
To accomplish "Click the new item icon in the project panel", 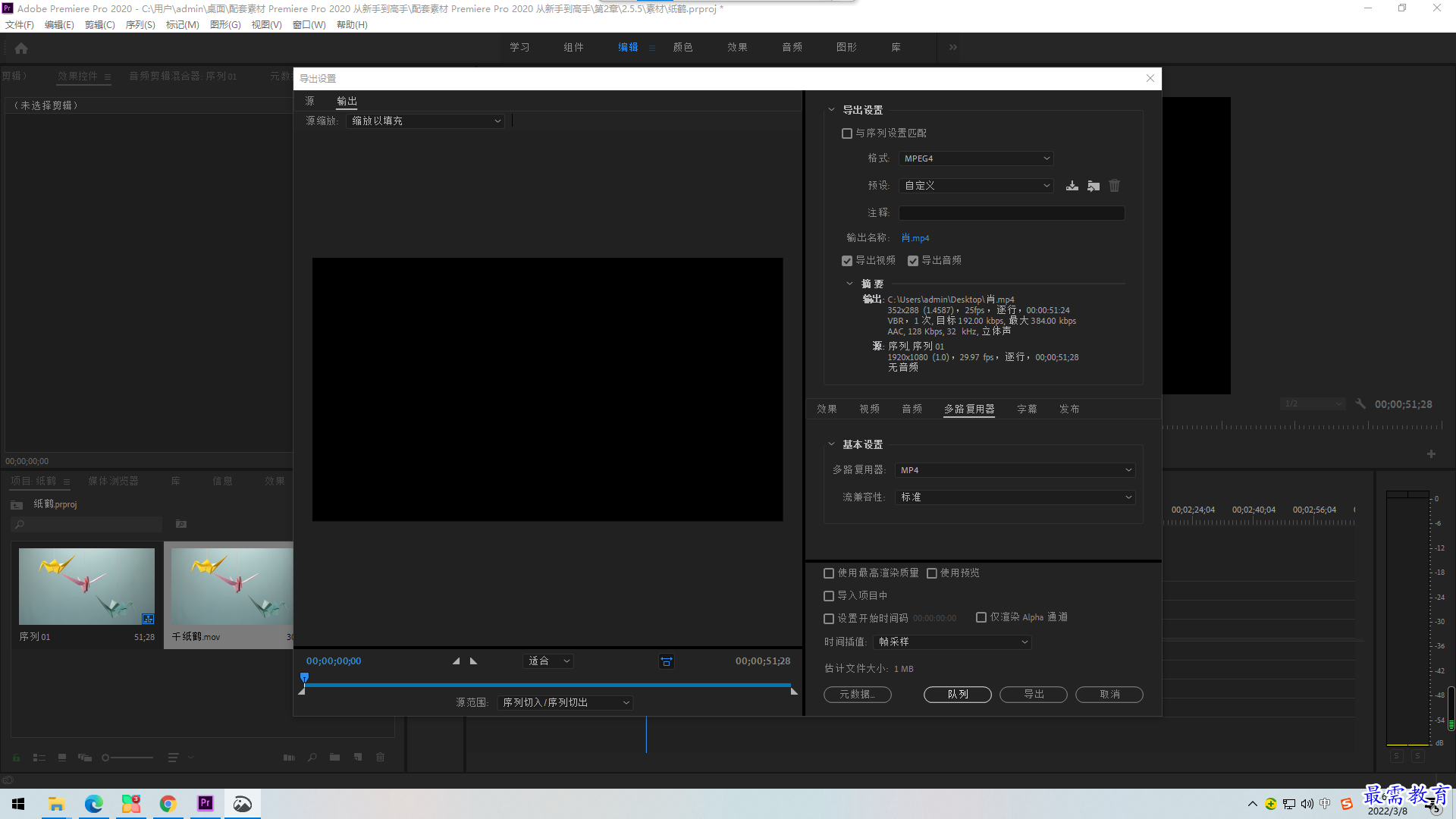I will coord(357,758).
